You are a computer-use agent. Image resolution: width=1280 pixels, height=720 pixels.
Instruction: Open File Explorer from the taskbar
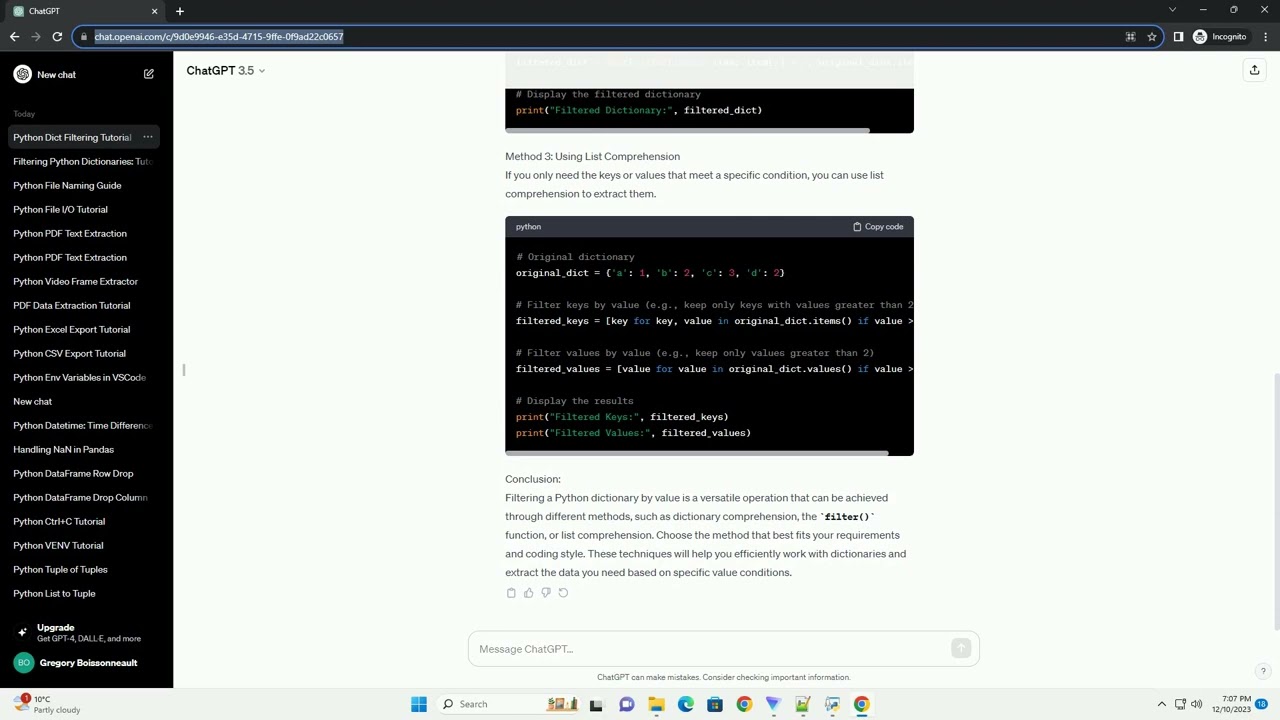656,704
